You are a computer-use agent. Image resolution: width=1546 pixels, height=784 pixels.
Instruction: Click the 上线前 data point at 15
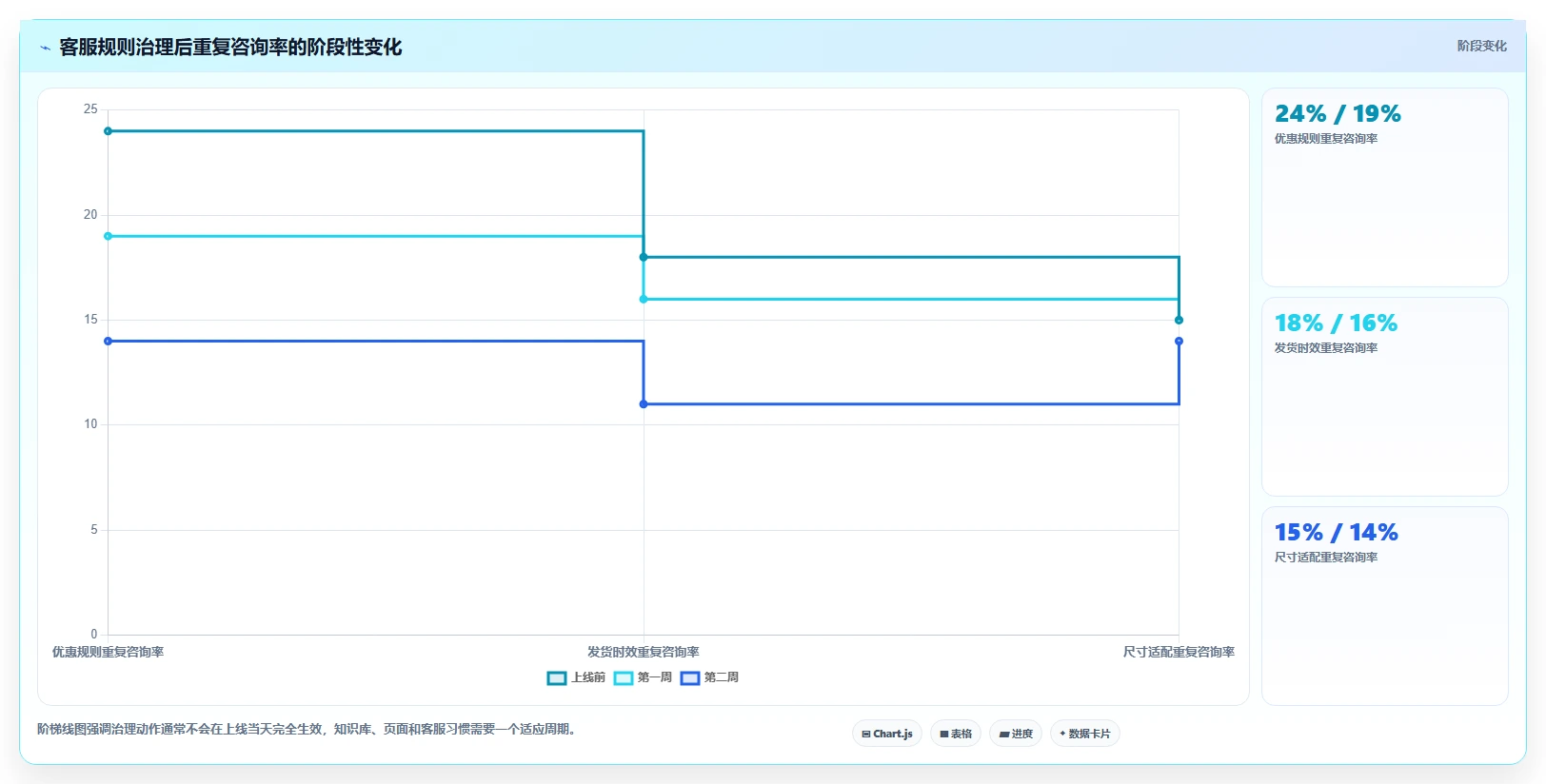1179,320
